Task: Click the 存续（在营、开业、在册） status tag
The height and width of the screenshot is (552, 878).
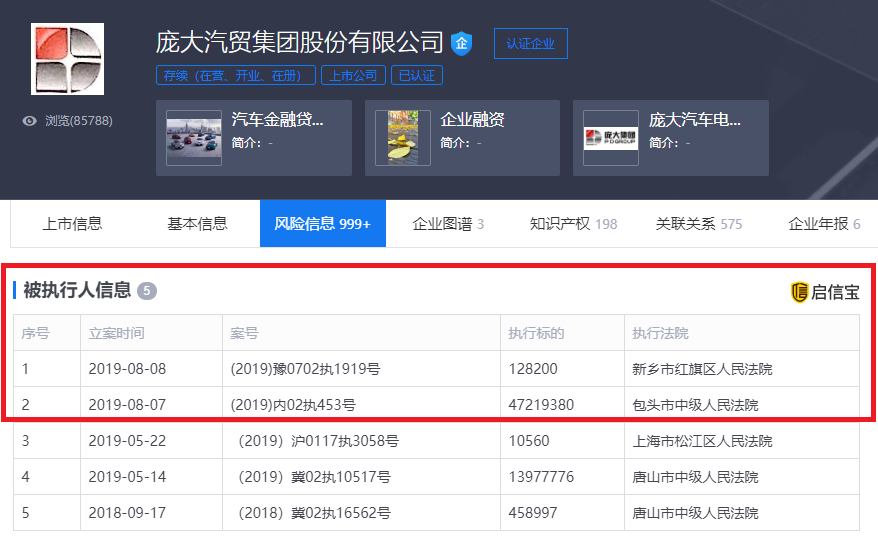Action: (x=236, y=76)
